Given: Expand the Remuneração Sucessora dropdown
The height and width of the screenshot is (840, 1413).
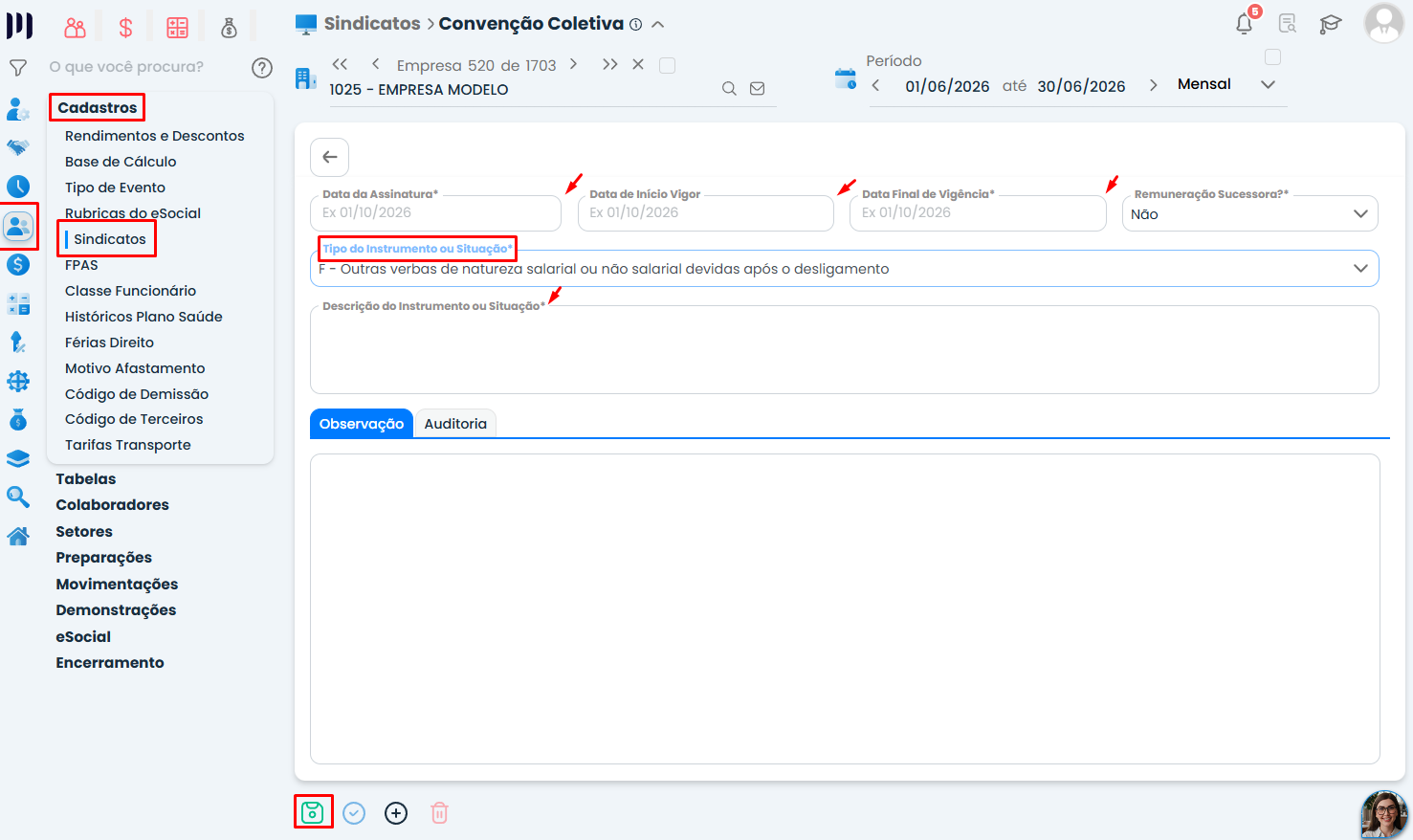Looking at the screenshot, I should 1249,214.
